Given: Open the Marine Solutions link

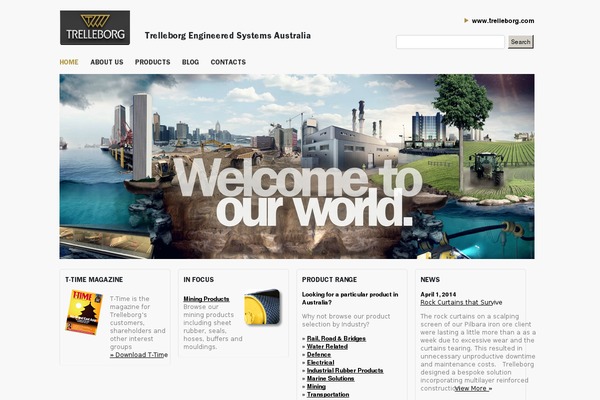Looking at the screenshot, I should [x=330, y=379].
